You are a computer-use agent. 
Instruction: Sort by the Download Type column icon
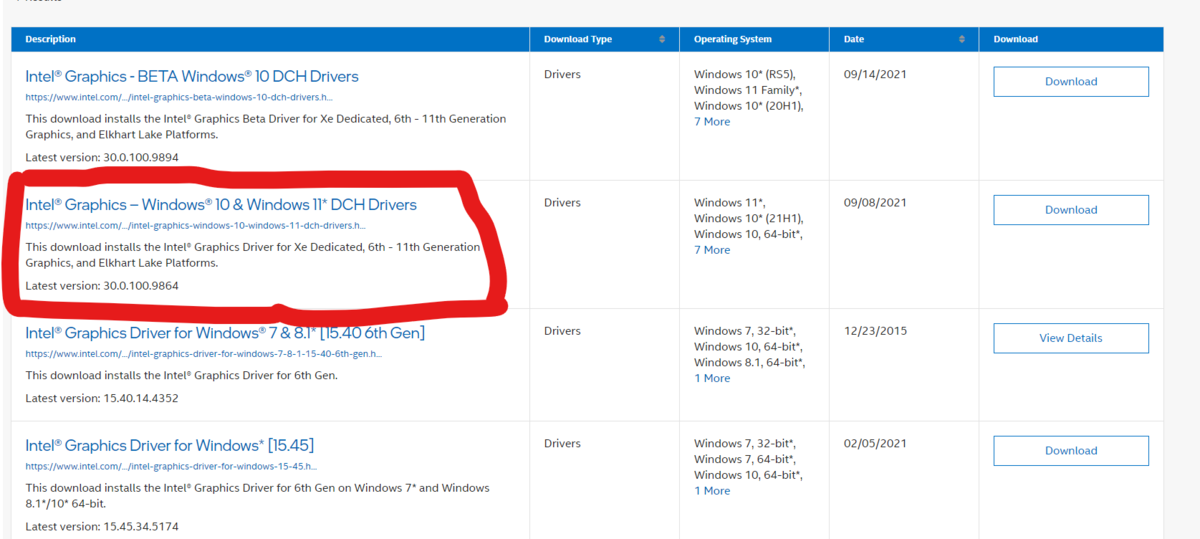(662, 39)
